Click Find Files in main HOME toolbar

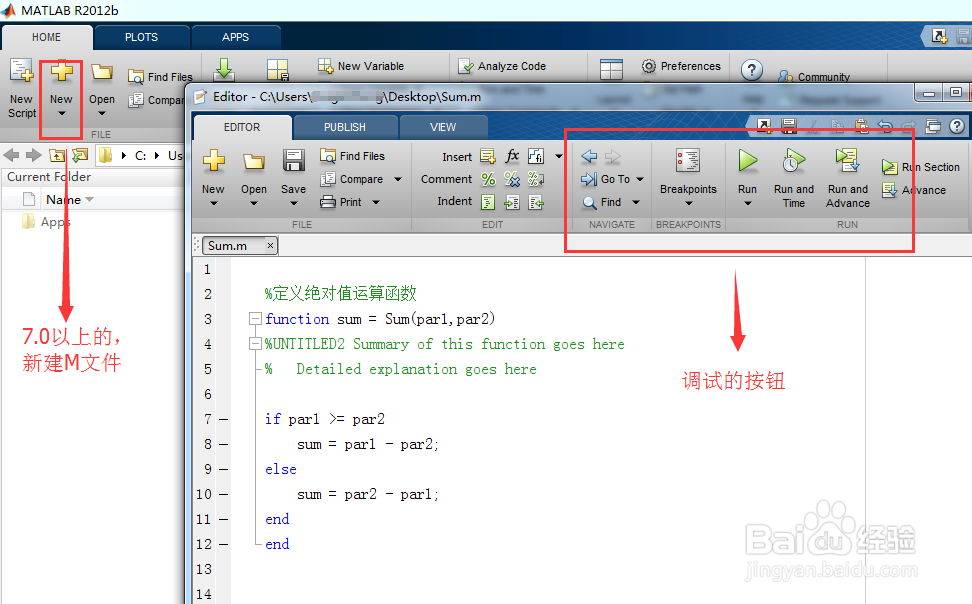coord(161,77)
